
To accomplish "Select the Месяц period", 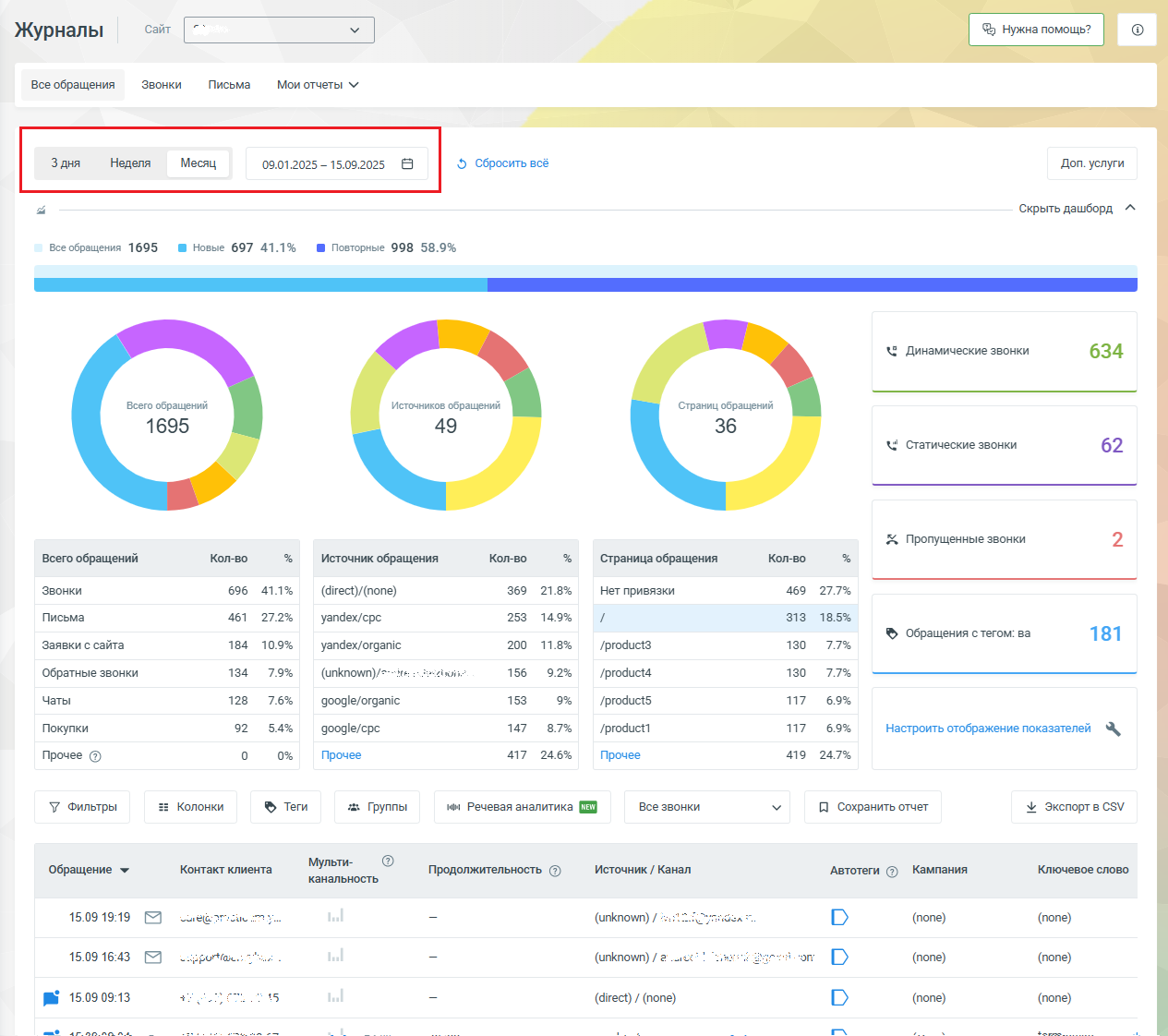I will (199, 163).
